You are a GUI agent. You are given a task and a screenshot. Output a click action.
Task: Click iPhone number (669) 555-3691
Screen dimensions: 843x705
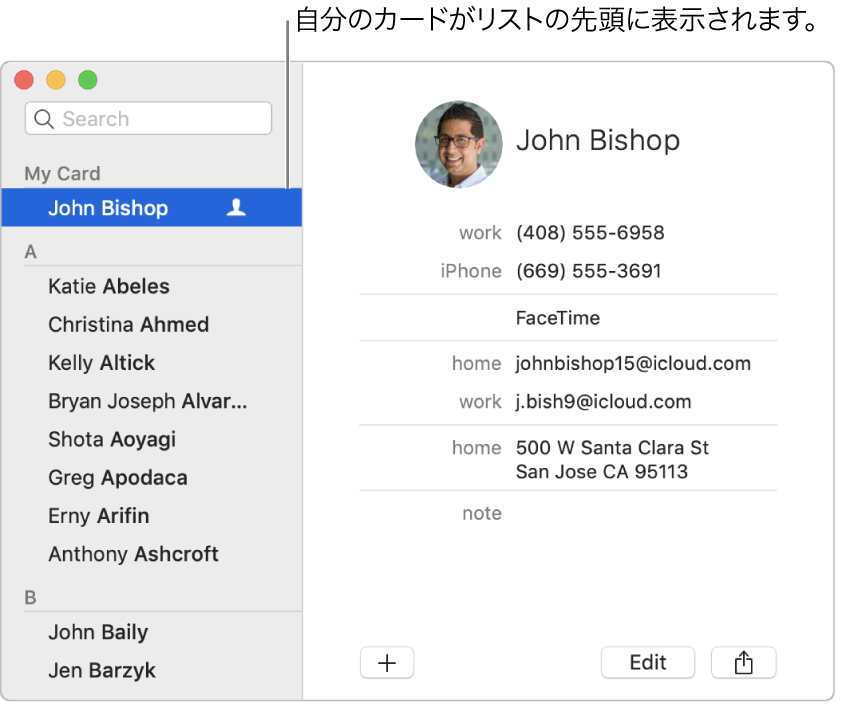[x=589, y=271]
